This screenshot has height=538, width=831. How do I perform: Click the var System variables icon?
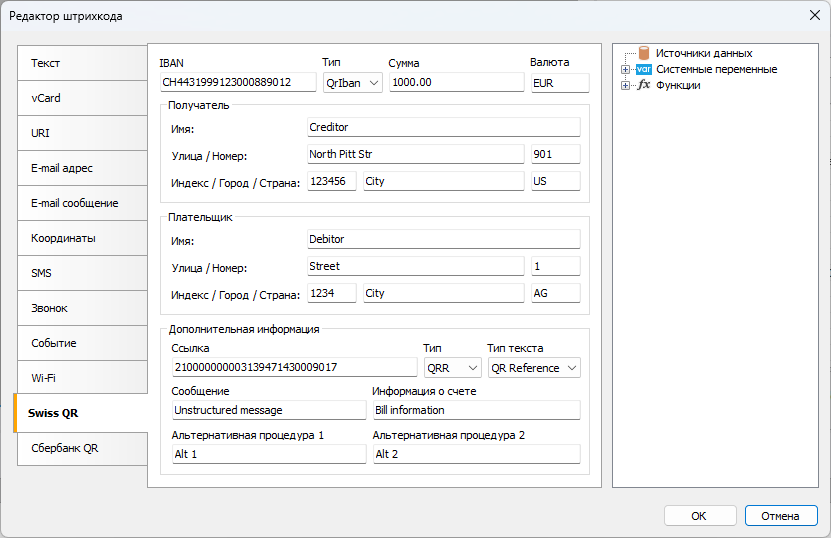[643, 69]
